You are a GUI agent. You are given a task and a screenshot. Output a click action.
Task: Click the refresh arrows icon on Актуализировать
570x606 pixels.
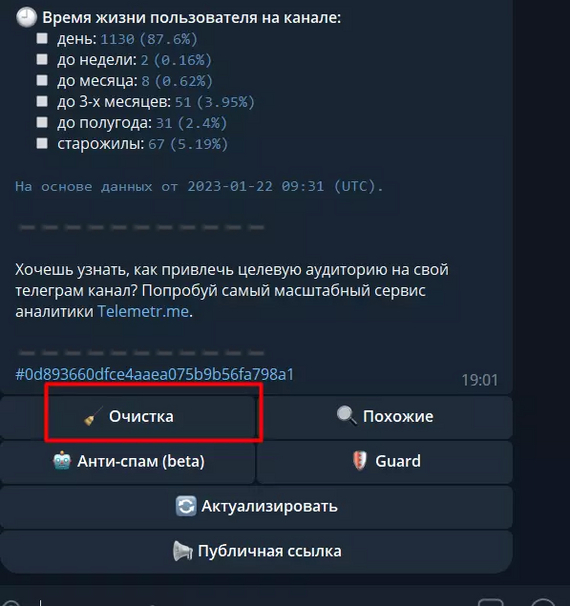click(186, 506)
